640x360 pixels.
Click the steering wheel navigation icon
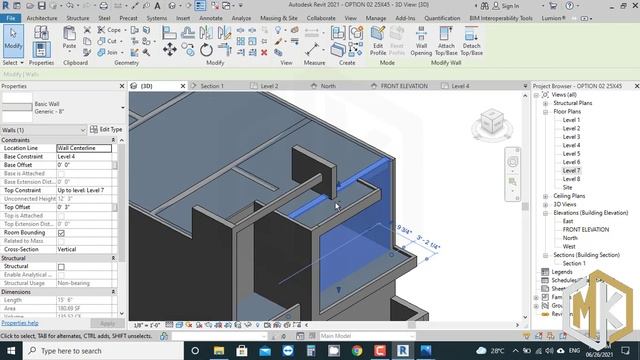pyautogui.click(x=513, y=162)
